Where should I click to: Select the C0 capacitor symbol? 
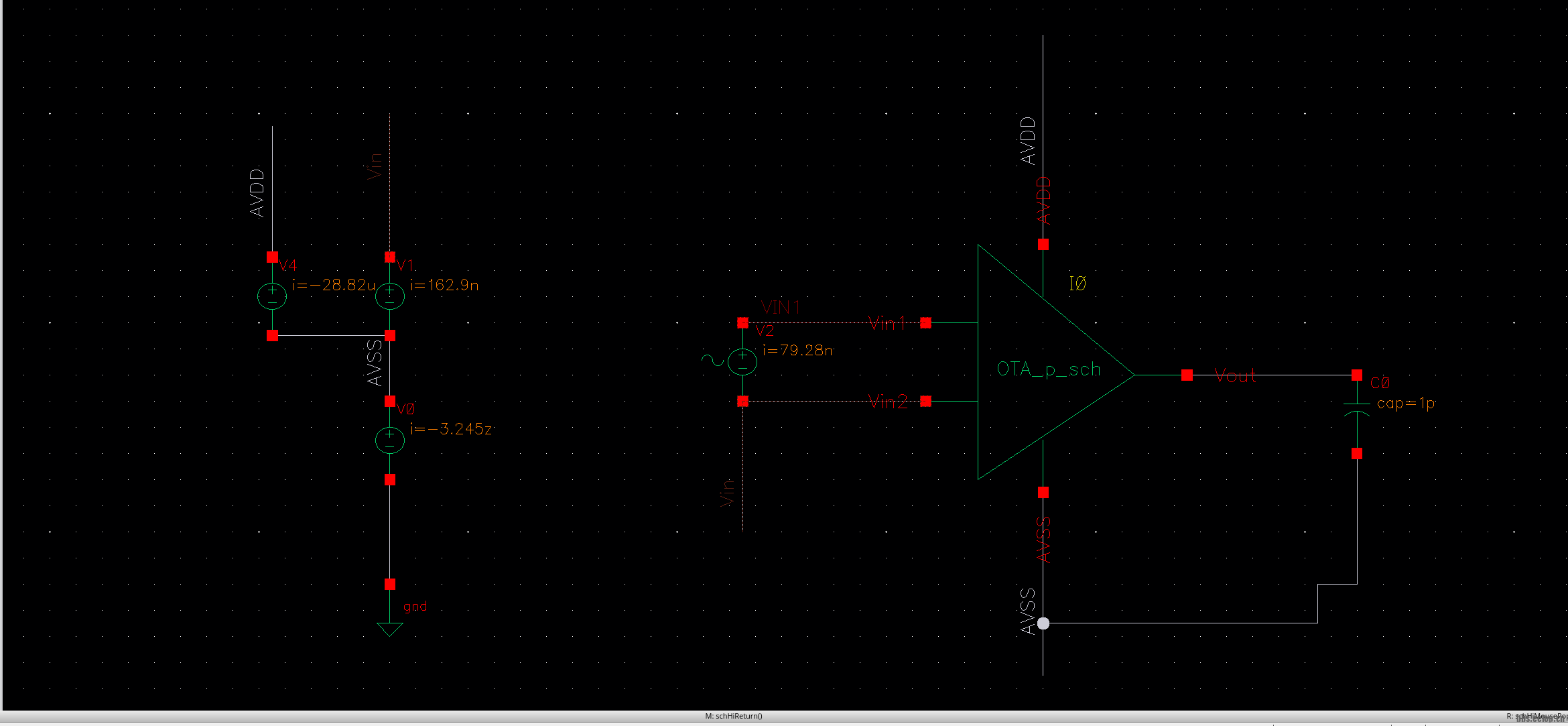pyautogui.click(x=1357, y=409)
